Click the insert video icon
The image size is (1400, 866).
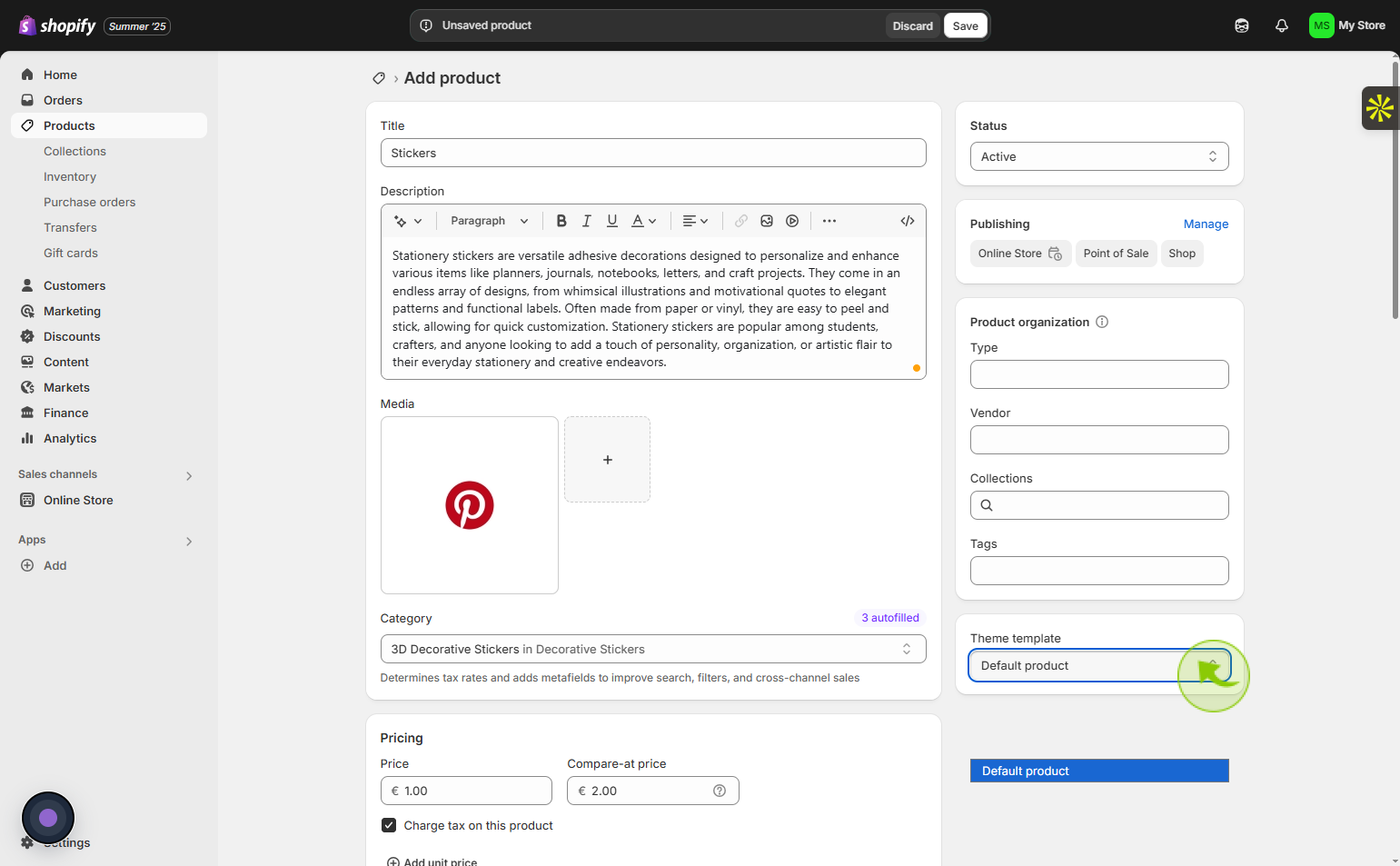point(792,221)
